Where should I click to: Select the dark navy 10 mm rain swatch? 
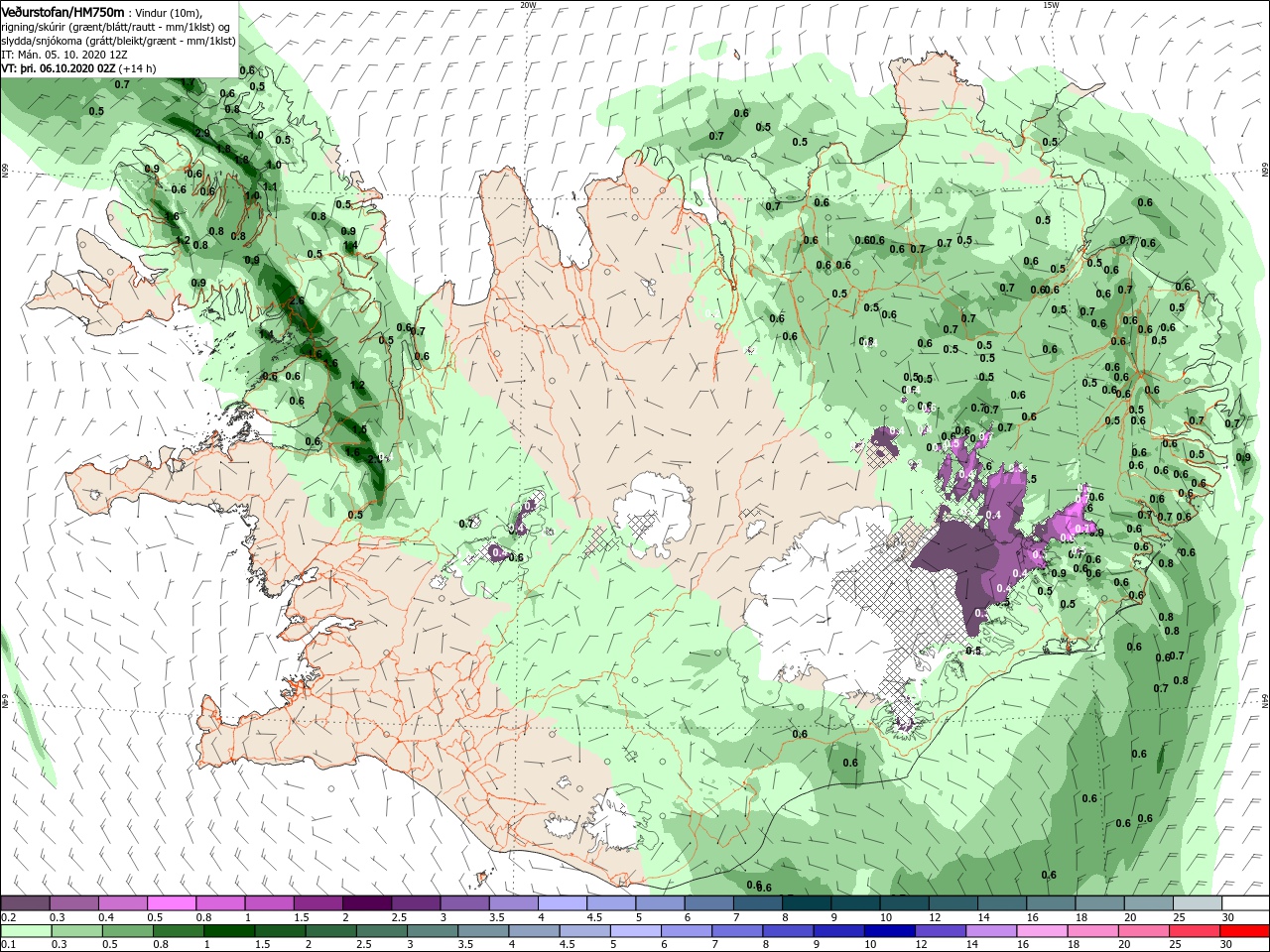887,931
